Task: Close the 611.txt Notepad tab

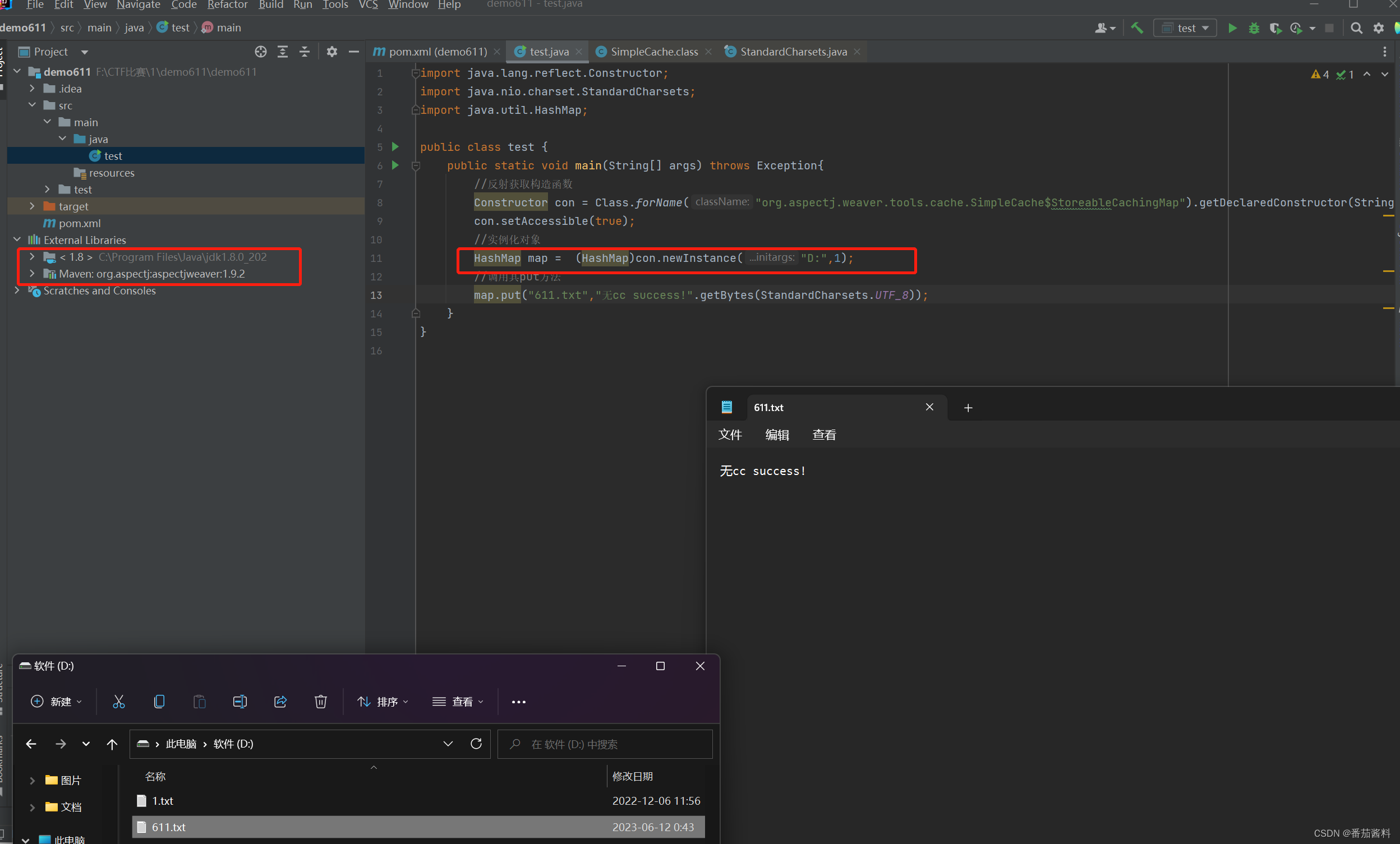Action: tap(929, 407)
